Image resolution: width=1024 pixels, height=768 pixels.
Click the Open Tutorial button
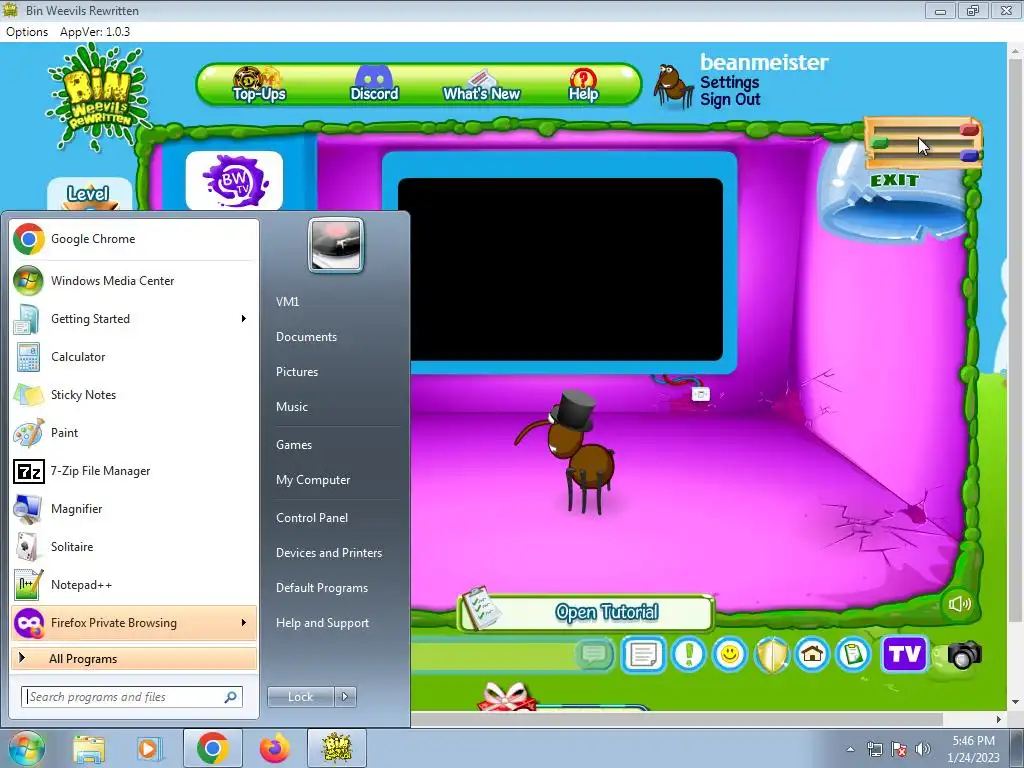pyautogui.click(x=586, y=612)
